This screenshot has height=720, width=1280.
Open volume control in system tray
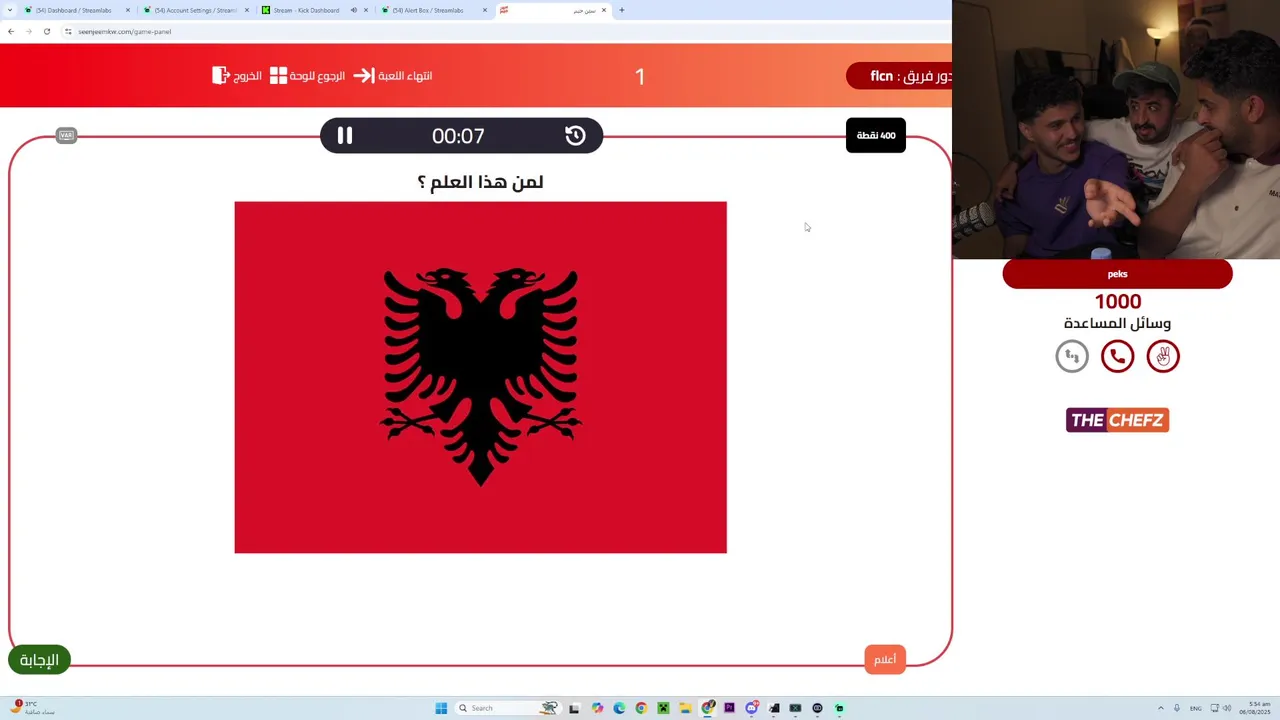(x=1226, y=708)
